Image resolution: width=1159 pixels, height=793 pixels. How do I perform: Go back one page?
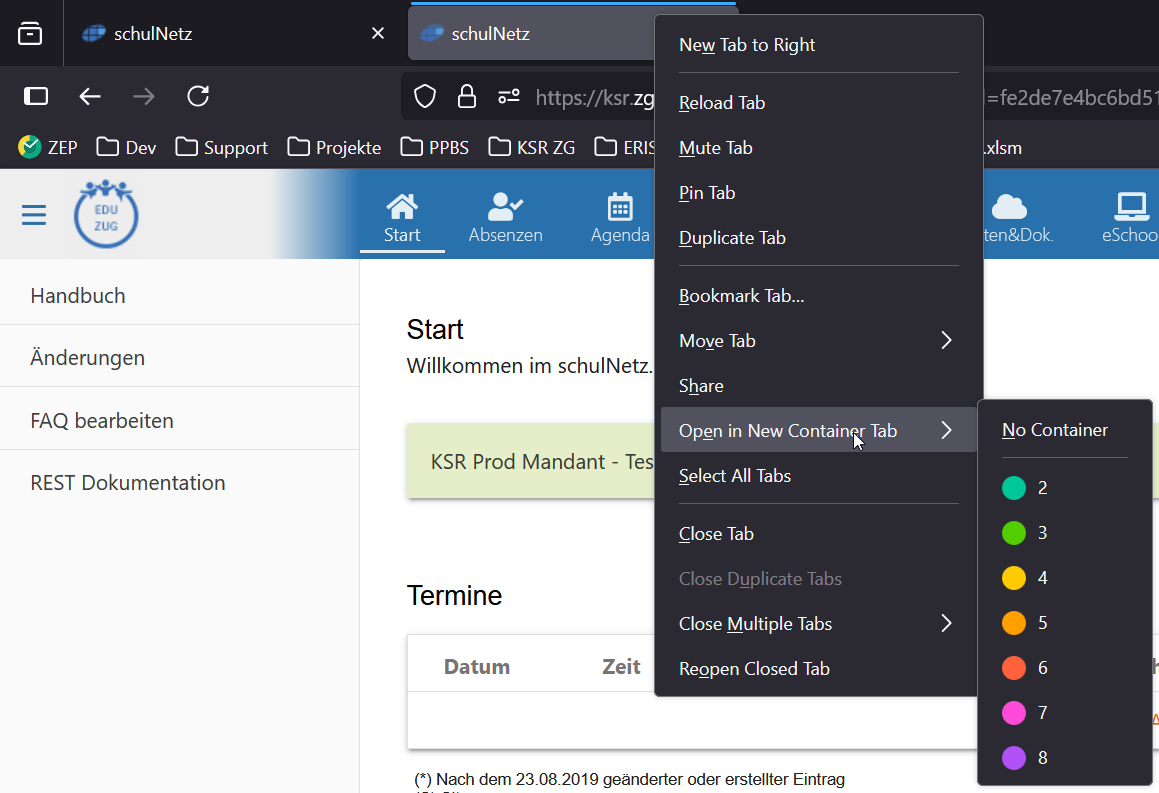click(x=90, y=96)
